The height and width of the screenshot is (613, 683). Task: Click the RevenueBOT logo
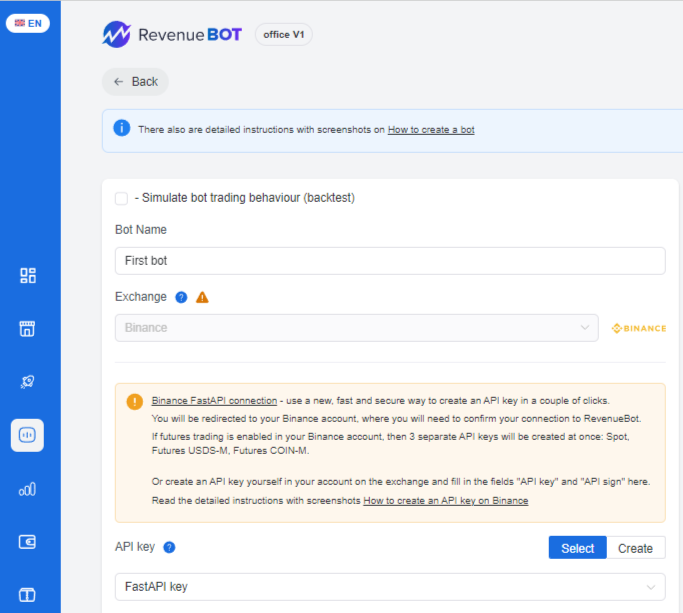click(172, 34)
